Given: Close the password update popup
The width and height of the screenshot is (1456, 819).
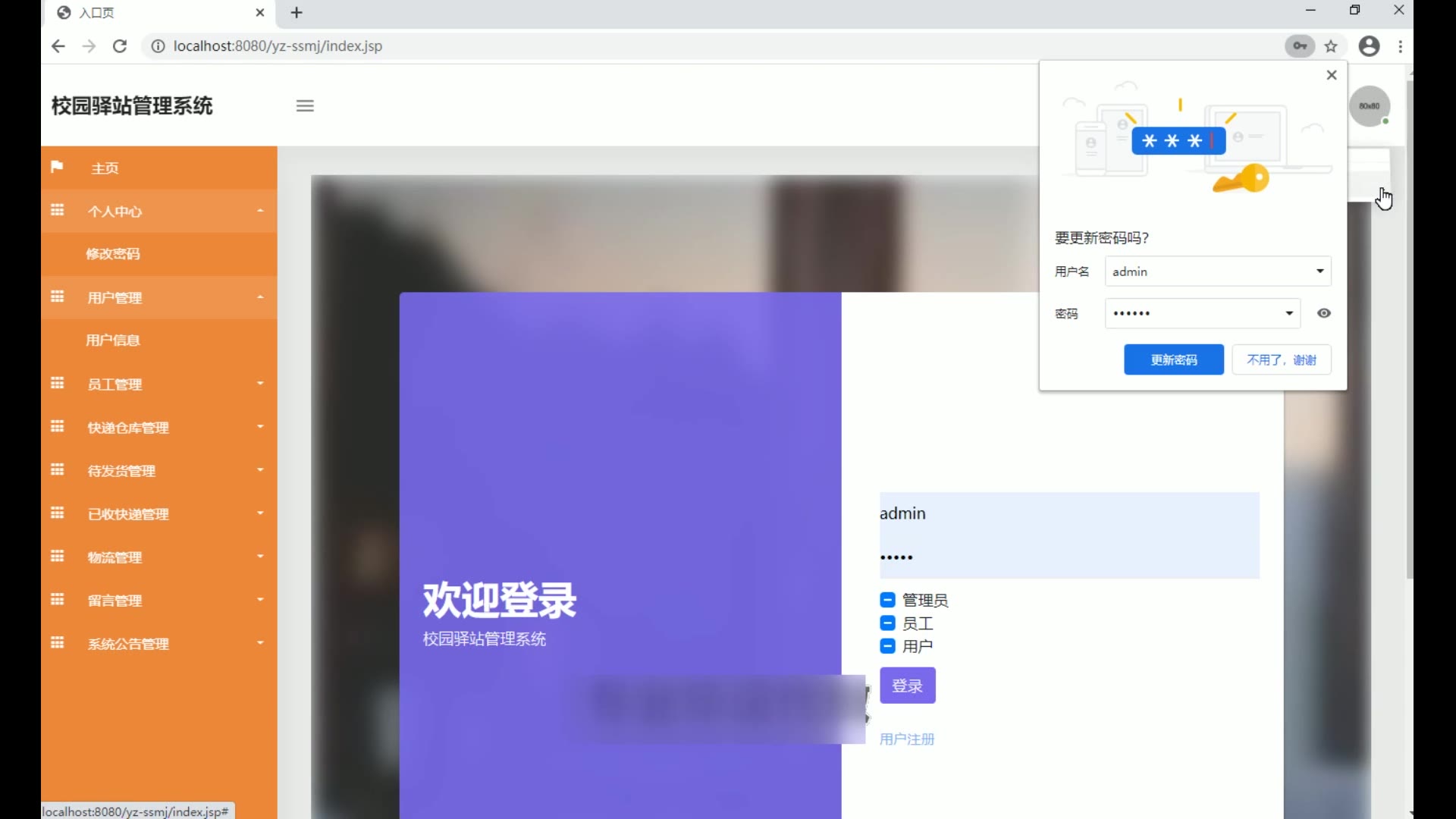Looking at the screenshot, I should (x=1332, y=75).
